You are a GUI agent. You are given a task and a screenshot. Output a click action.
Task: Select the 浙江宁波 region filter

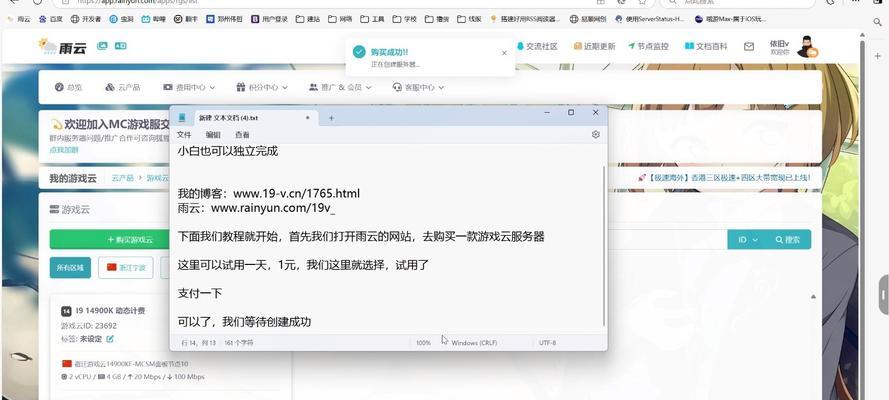(126, 267)
